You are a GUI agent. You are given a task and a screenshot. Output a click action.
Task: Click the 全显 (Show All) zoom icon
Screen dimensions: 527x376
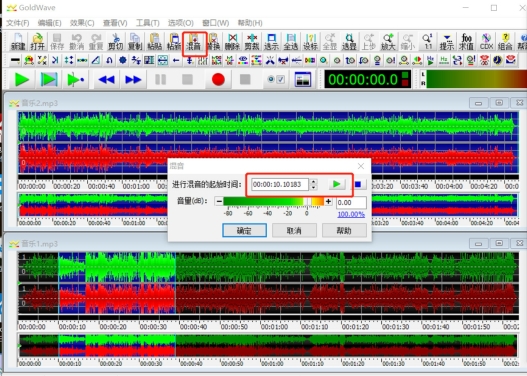(x=330, y=42)
